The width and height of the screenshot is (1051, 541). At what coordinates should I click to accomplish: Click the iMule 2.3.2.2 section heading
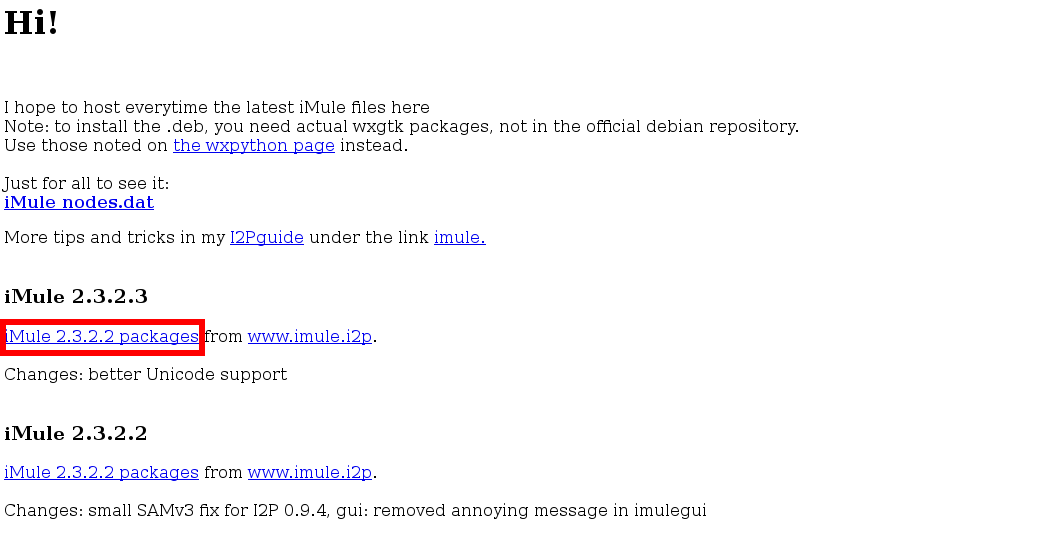coord(76,434)
